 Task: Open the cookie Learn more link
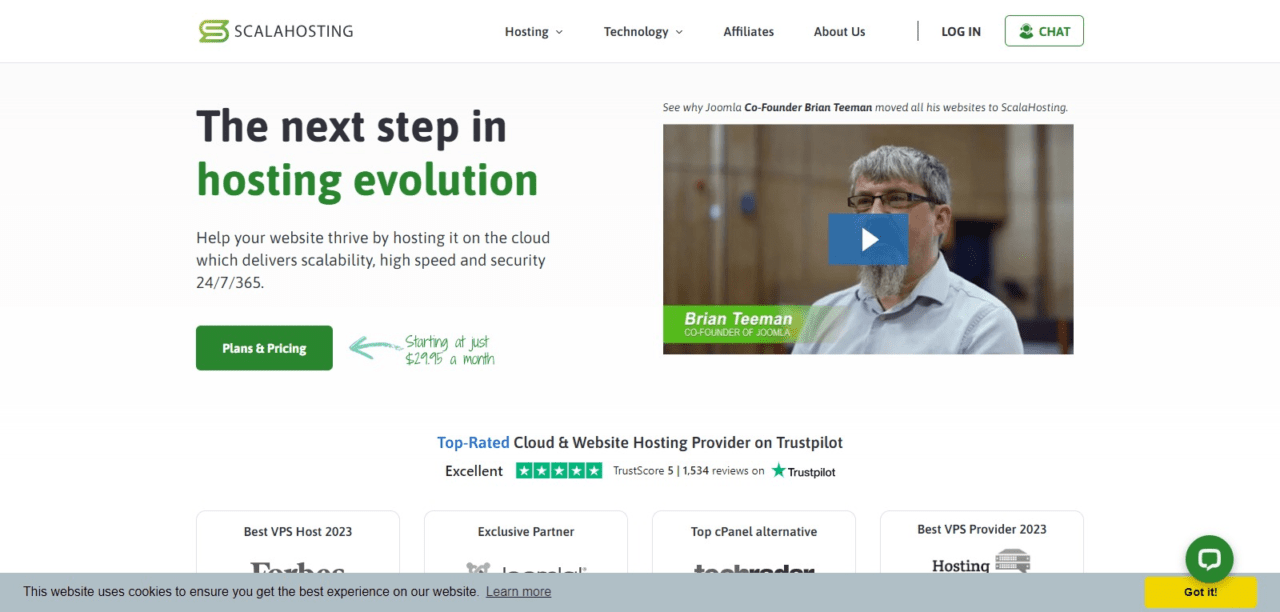(x=518, y=592)
